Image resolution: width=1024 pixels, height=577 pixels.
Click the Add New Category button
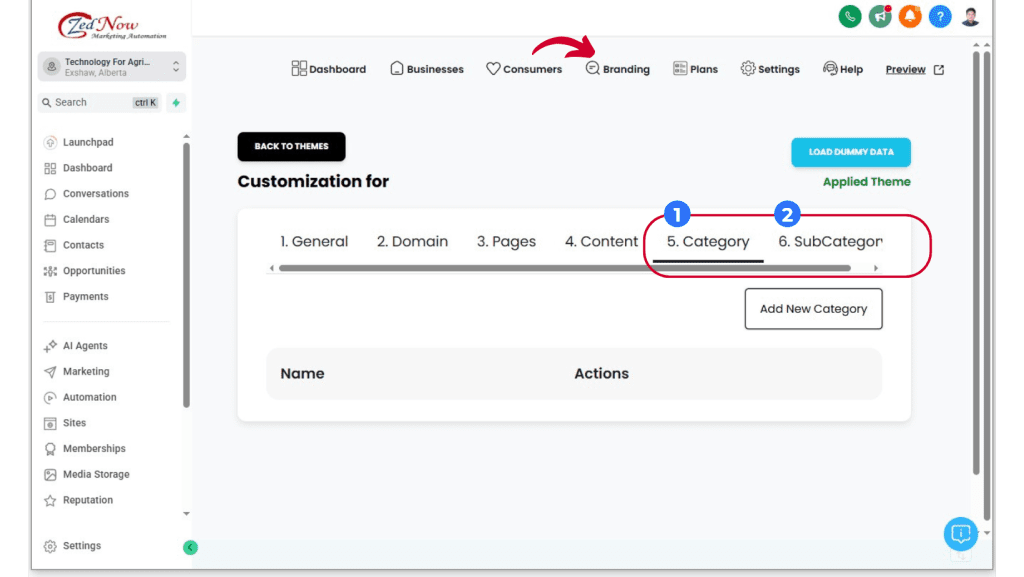[813, 308]
